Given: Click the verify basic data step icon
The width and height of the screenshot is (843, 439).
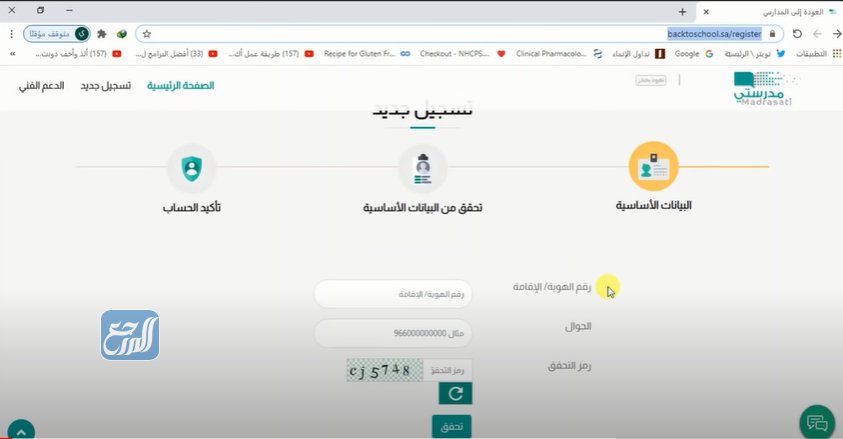Looking at the screenshot, I should pyautogui.click(x=423, y=168).
